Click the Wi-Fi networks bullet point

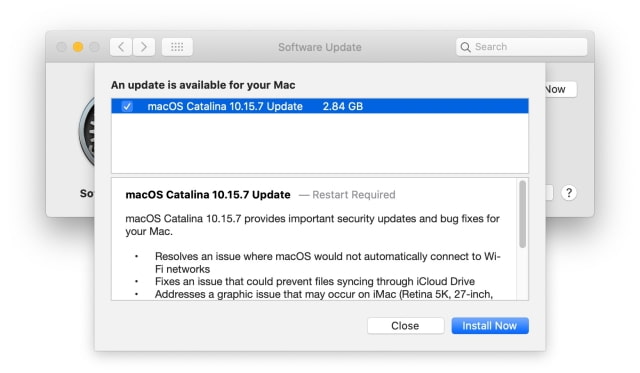(x=327, y=263)
